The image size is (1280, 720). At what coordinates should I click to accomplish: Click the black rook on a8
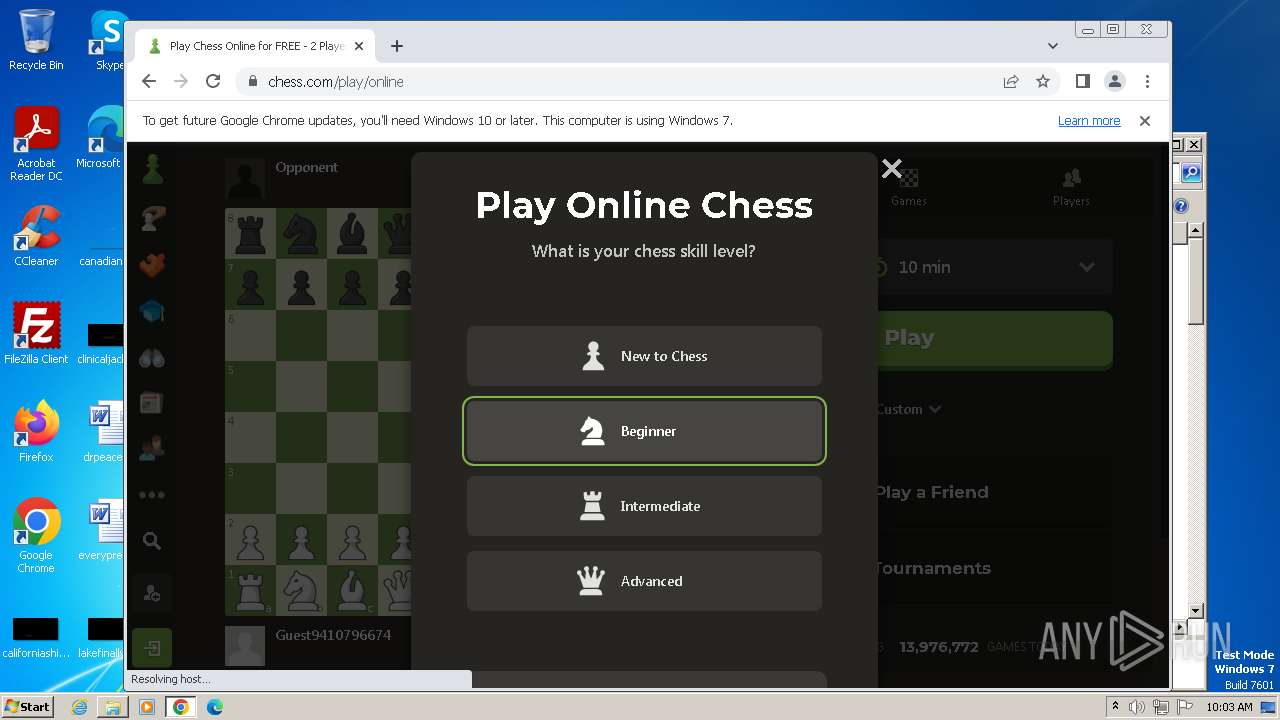coord(250,234)
